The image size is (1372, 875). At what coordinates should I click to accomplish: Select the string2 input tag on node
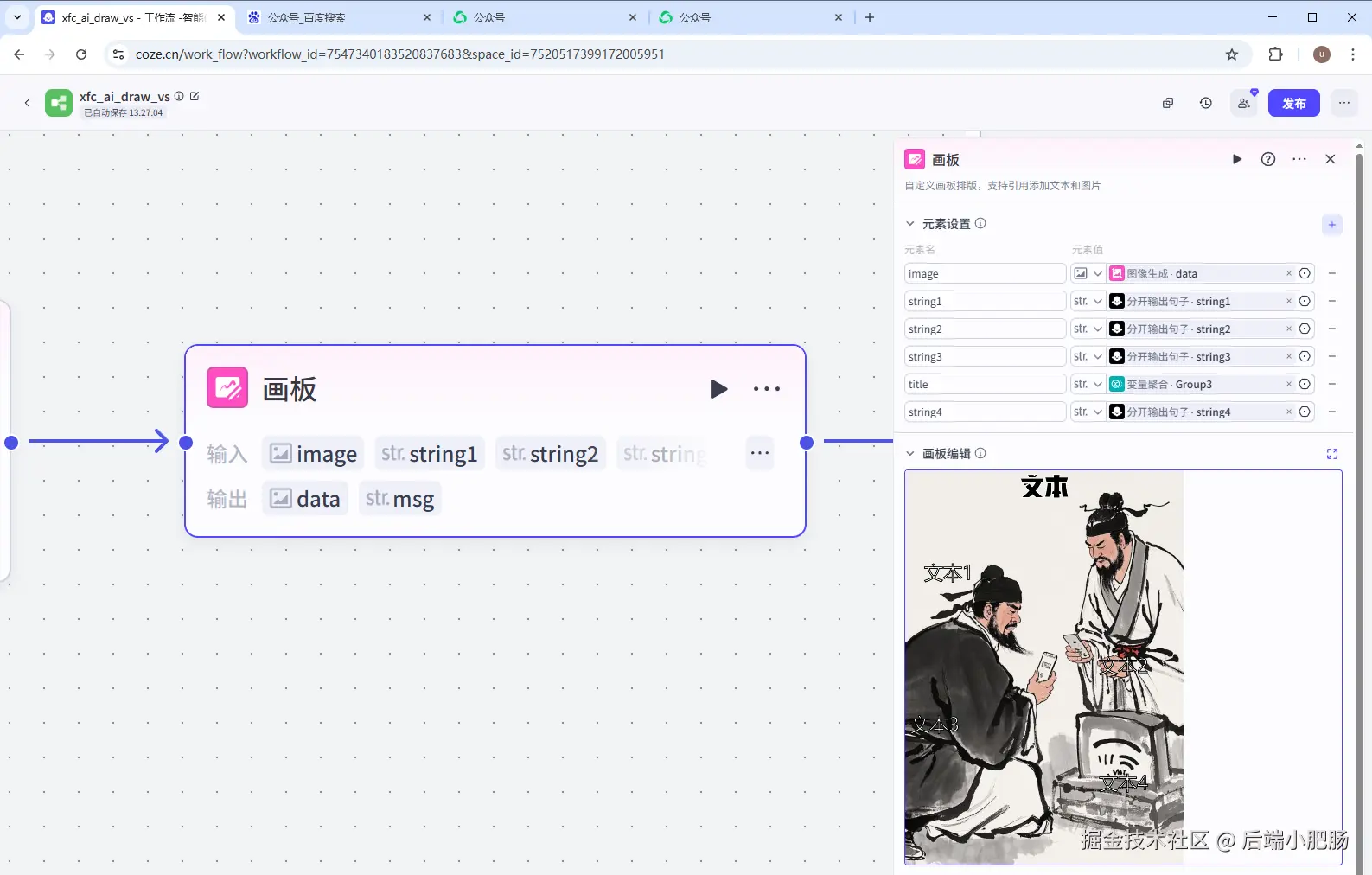[551, 453]
